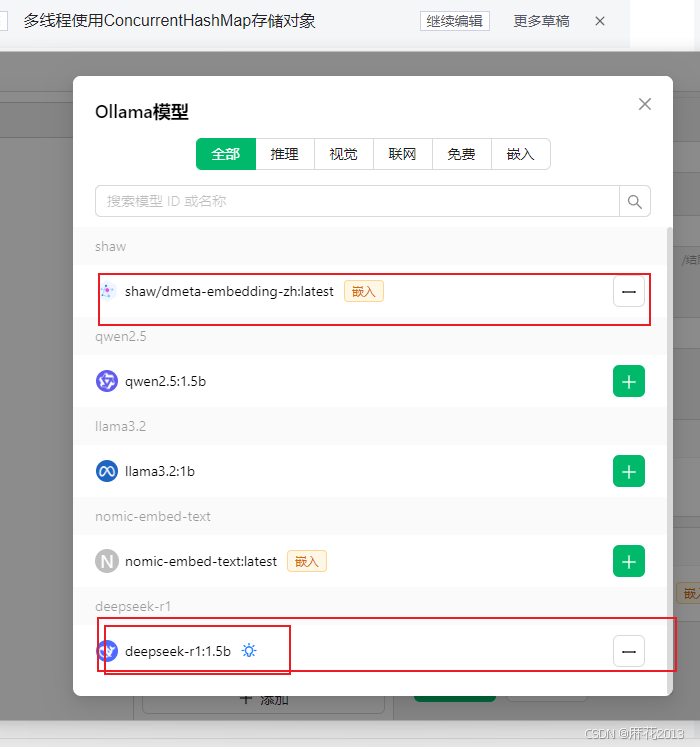Click the 嵌入 tag on nomic-embed-text:latest
The image size is (700, 747).
306,561
